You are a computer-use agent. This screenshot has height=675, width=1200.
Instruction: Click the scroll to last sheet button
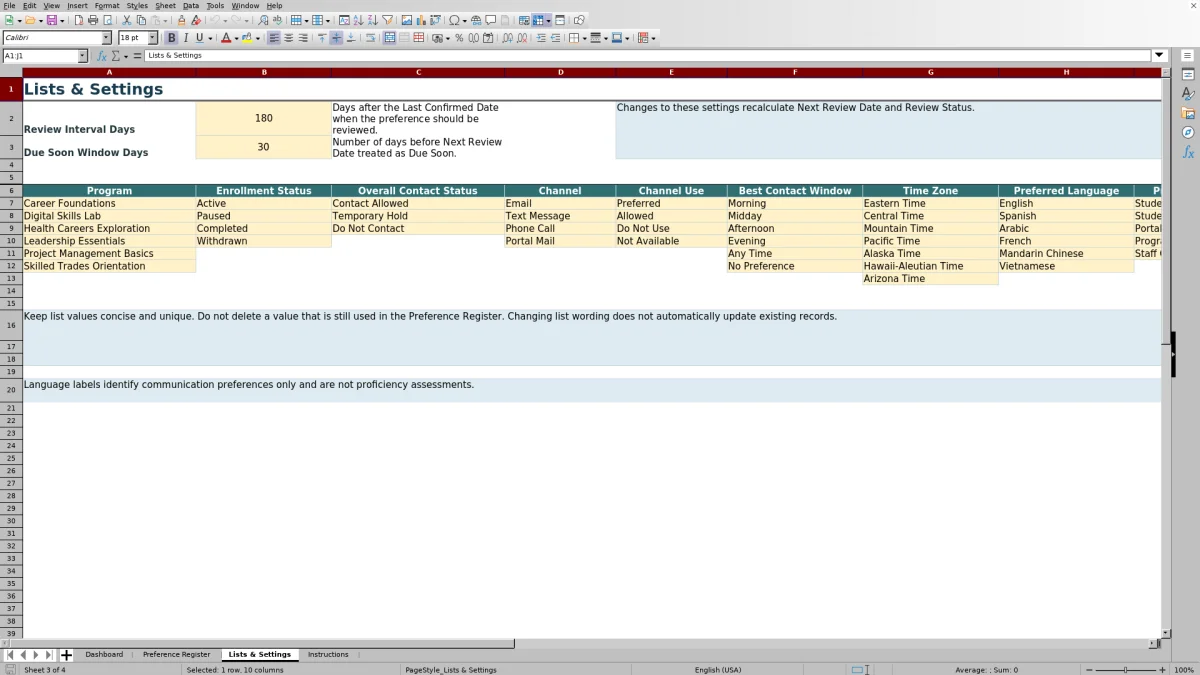click(x=49, y=655)
